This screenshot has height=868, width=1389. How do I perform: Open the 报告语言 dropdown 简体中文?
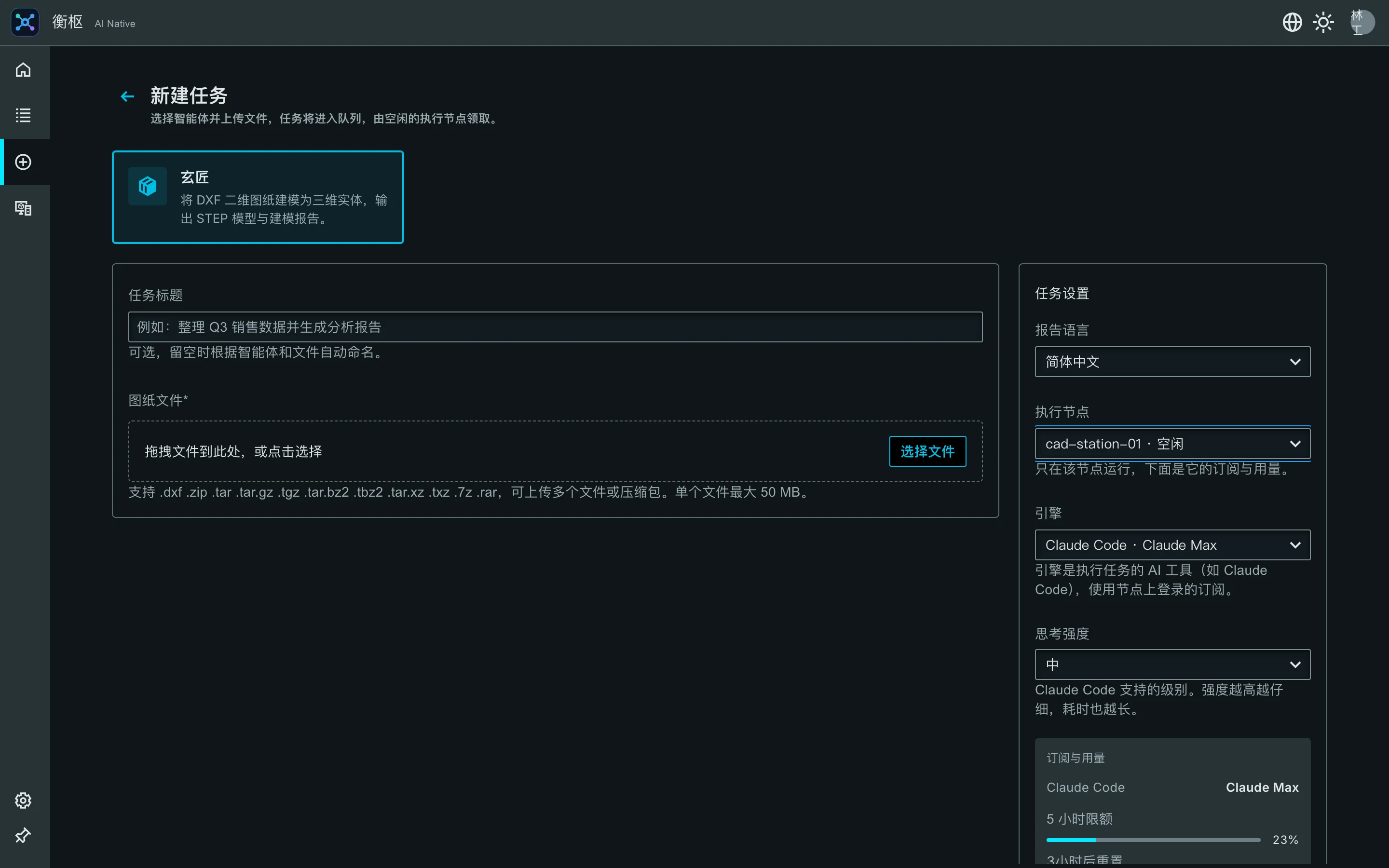(x=1172, y=362)
